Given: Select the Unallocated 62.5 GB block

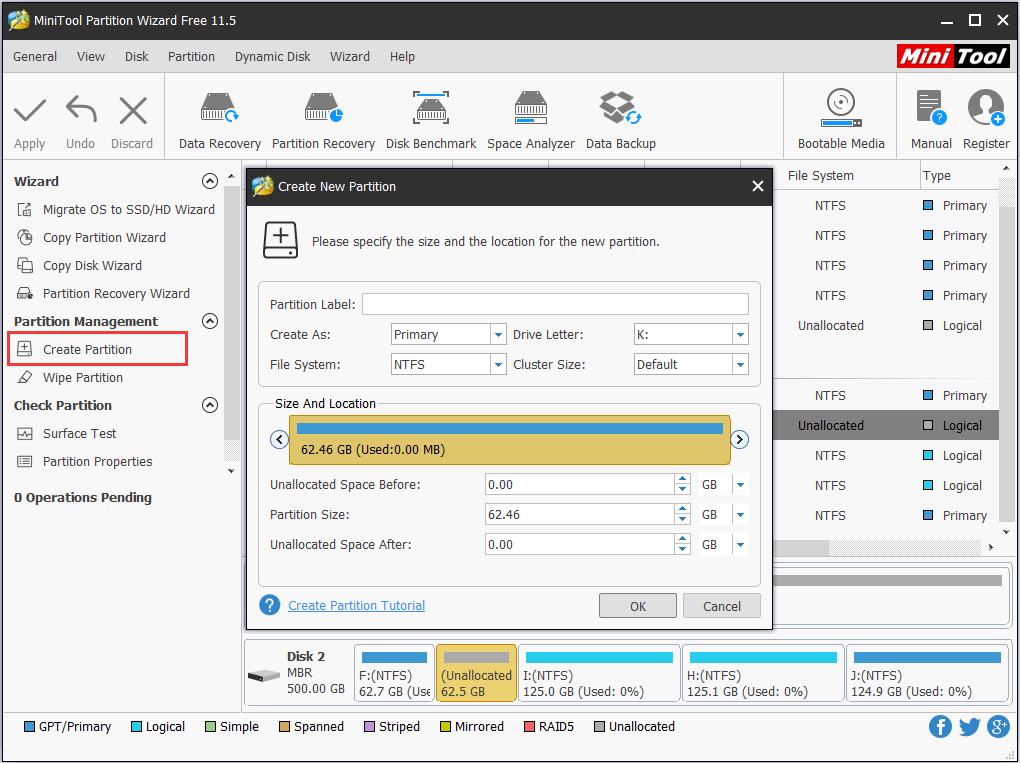Looking at the screenshot, I should pos(476,673).
